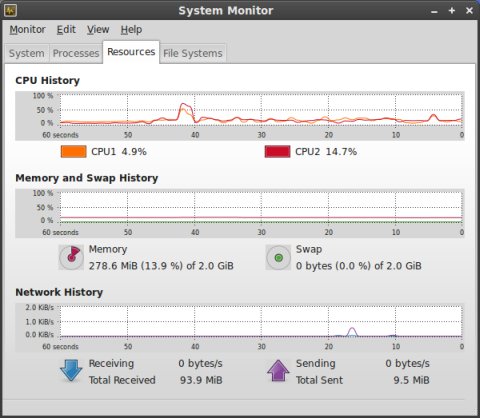Click the CPU2 14.7% label
The width and height of the screenshot is (480, 418).
[x=326, y=152]
